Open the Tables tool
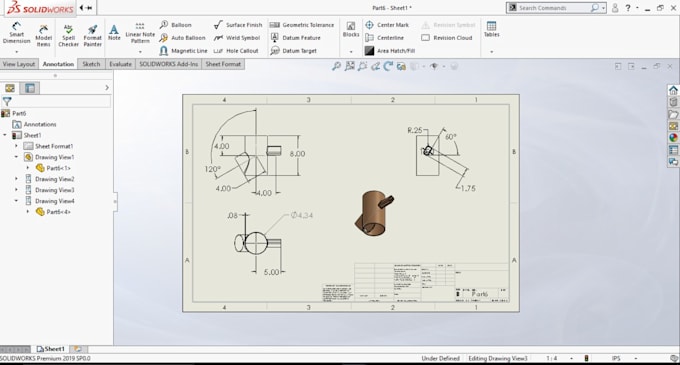Viewport: 680px width, 365px height. pos(491,29)
